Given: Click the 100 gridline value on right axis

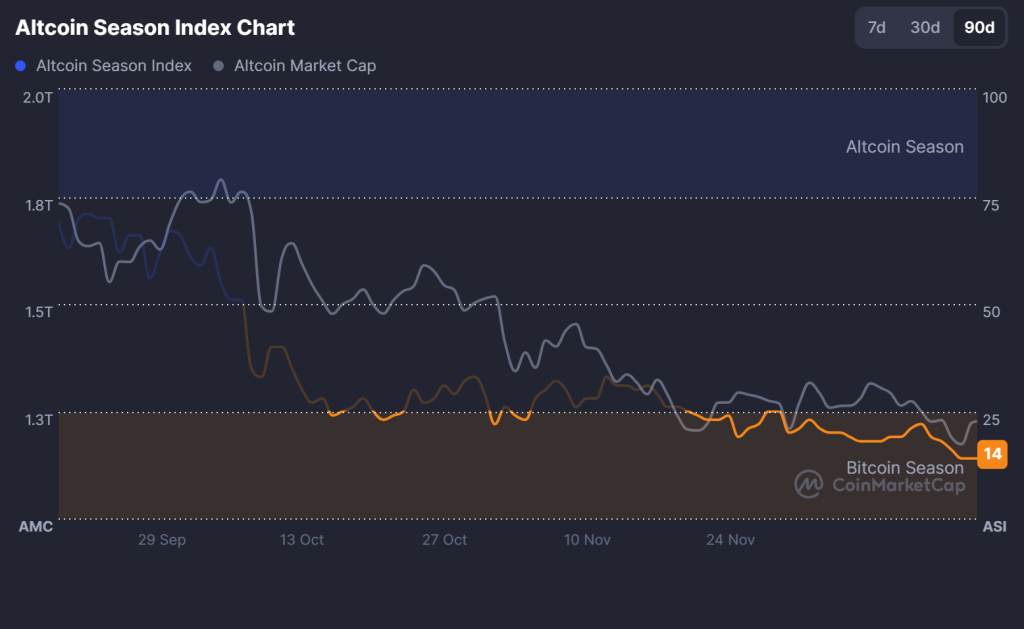Looking at the screenshot, I should click(x=996, y=98).
